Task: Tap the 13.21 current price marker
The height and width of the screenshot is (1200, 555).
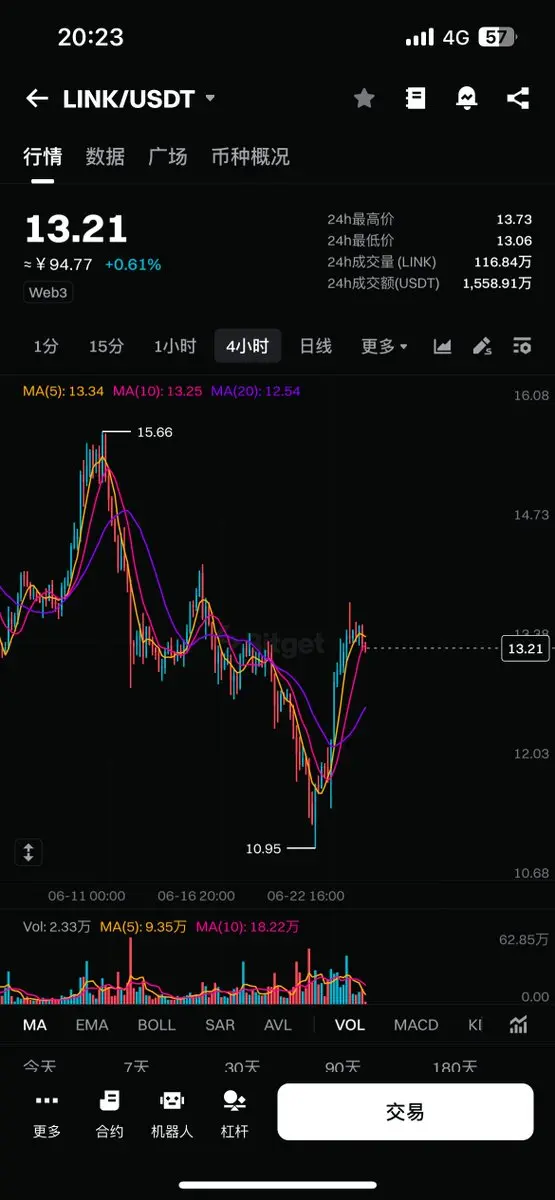Action: pyautogui.click(x=525, y=649)
